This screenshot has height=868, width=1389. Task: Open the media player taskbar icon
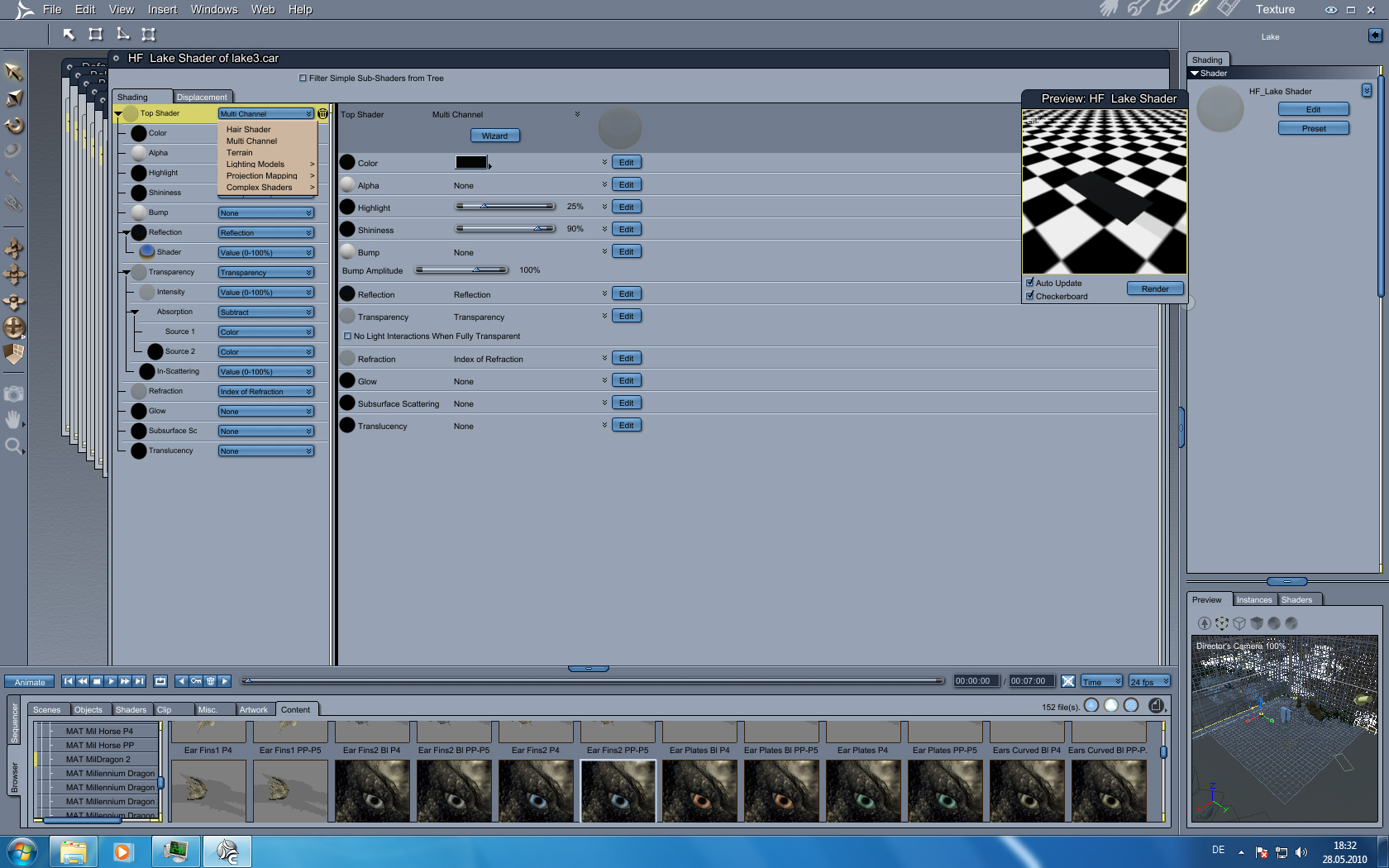123,851
